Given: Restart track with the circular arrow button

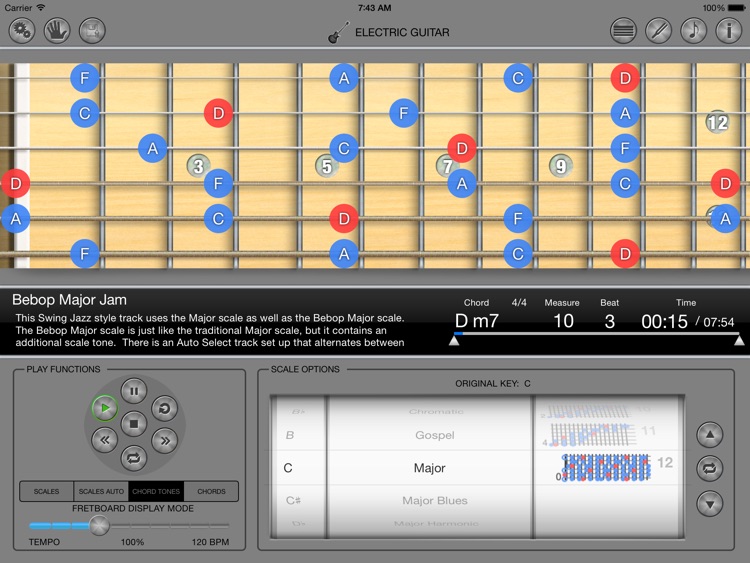Looking at the screenshot, I should 165,408.
